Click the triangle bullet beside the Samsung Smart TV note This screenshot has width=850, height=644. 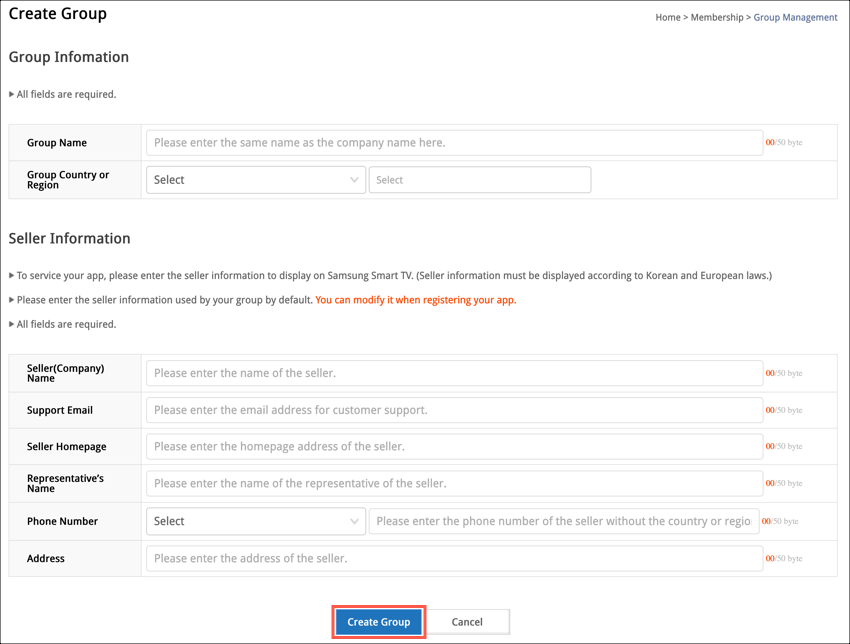pos(12,276)
